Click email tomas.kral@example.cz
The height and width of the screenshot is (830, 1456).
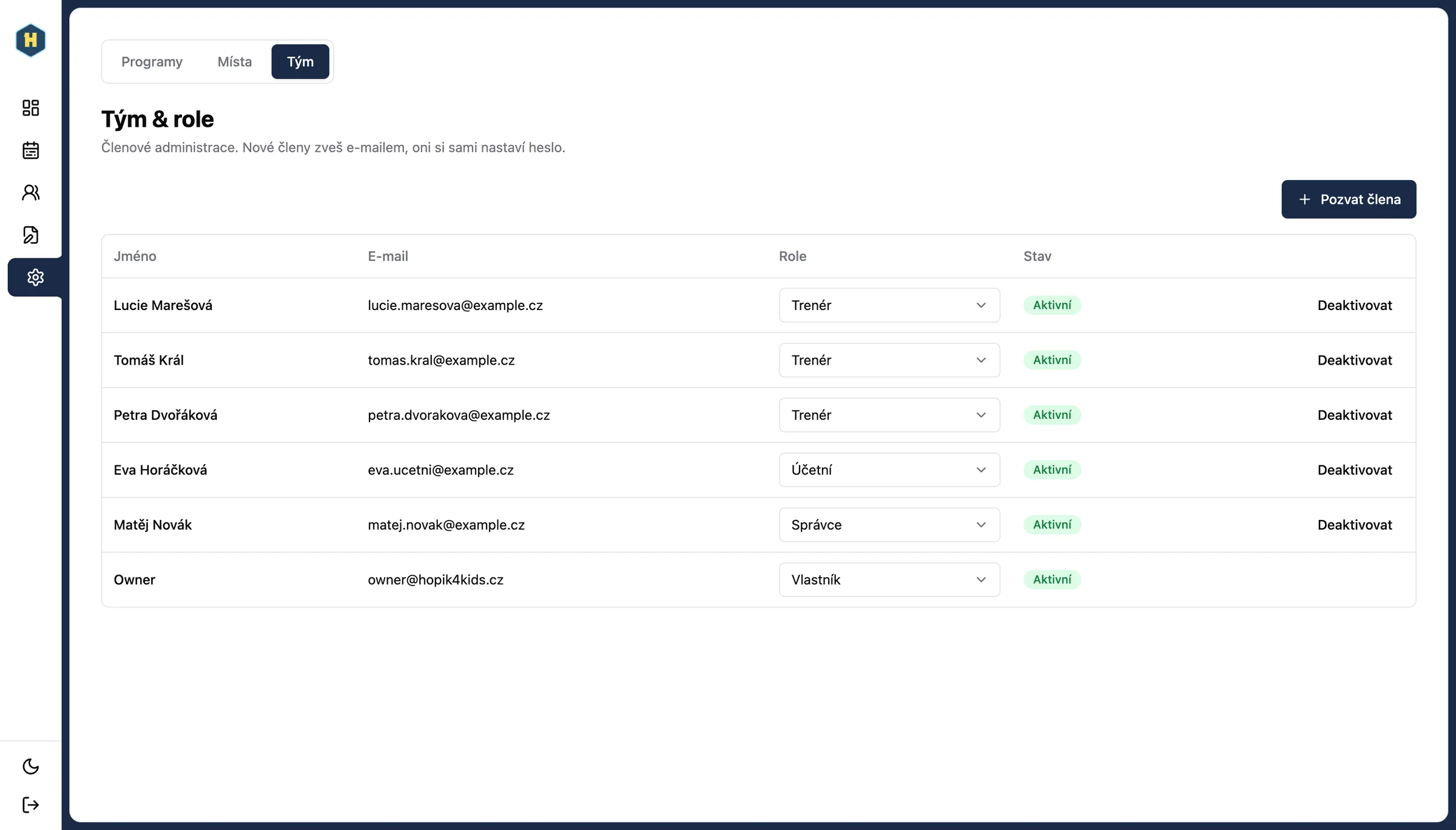tap(441, 360)
